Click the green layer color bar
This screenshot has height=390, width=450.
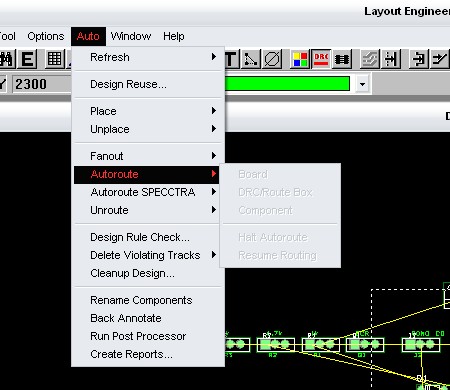point(287,84)
